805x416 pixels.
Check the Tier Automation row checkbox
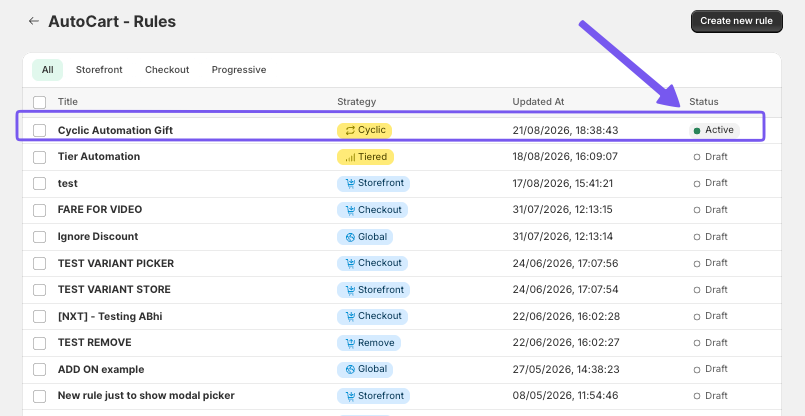click(40, 157)
